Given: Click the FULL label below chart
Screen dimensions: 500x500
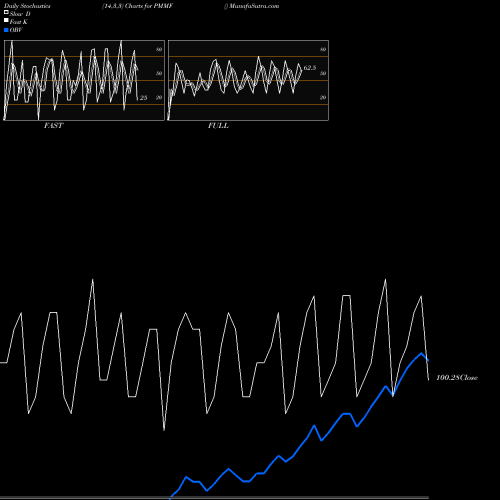Looking at the screenshot, I should (x=218, y=126).
